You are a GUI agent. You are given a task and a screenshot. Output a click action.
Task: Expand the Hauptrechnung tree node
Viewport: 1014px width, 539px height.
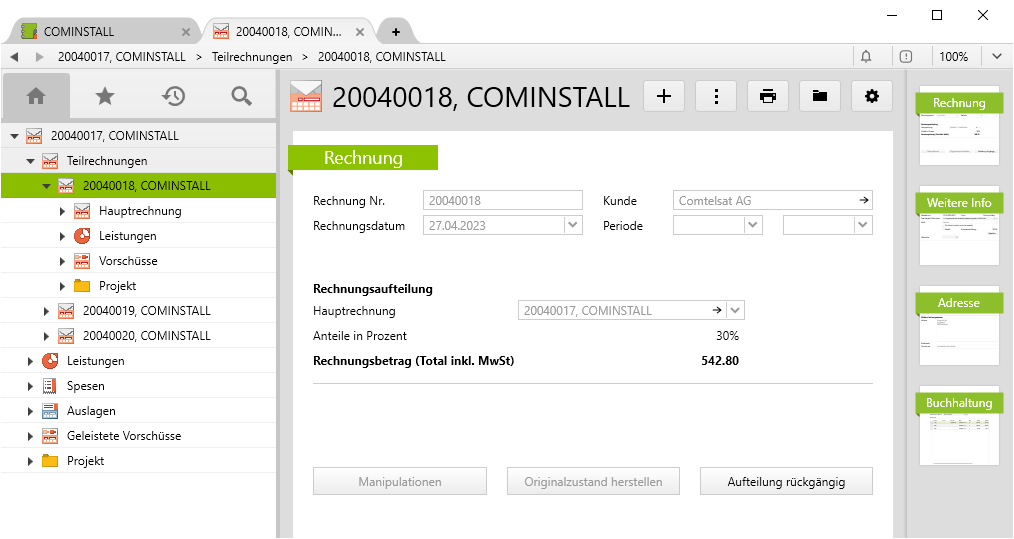tap(62, 211)
